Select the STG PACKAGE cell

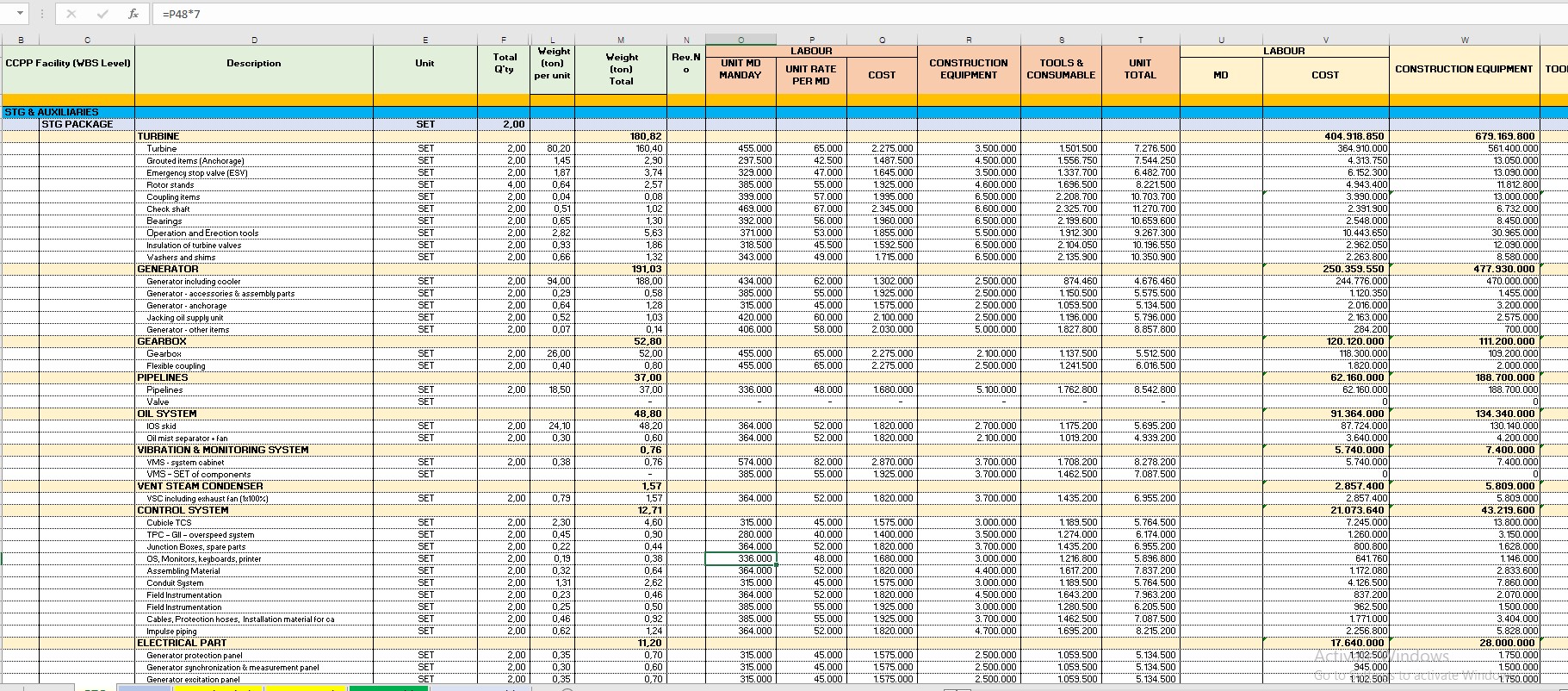86,124
